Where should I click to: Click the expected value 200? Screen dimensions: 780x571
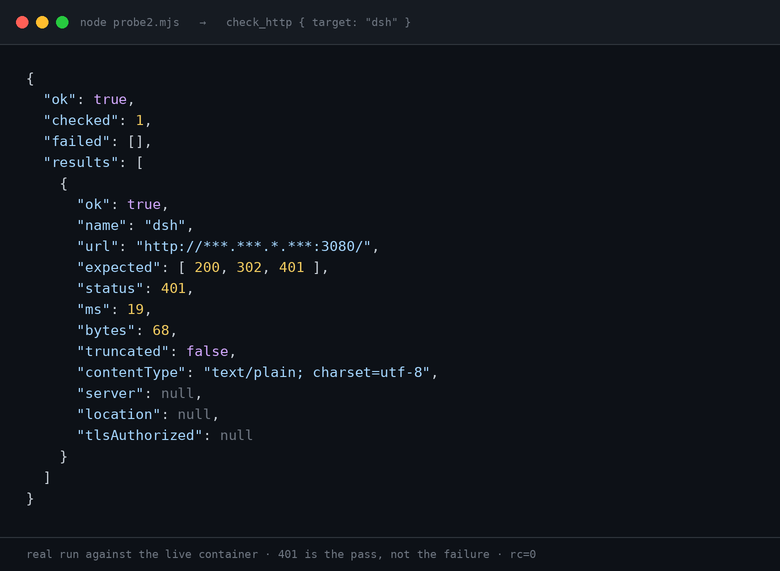tap(207, 267)
